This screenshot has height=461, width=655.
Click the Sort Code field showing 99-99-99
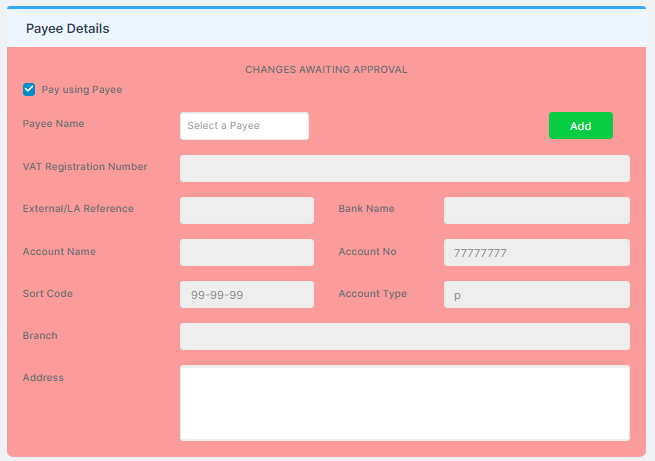[247, 294]
